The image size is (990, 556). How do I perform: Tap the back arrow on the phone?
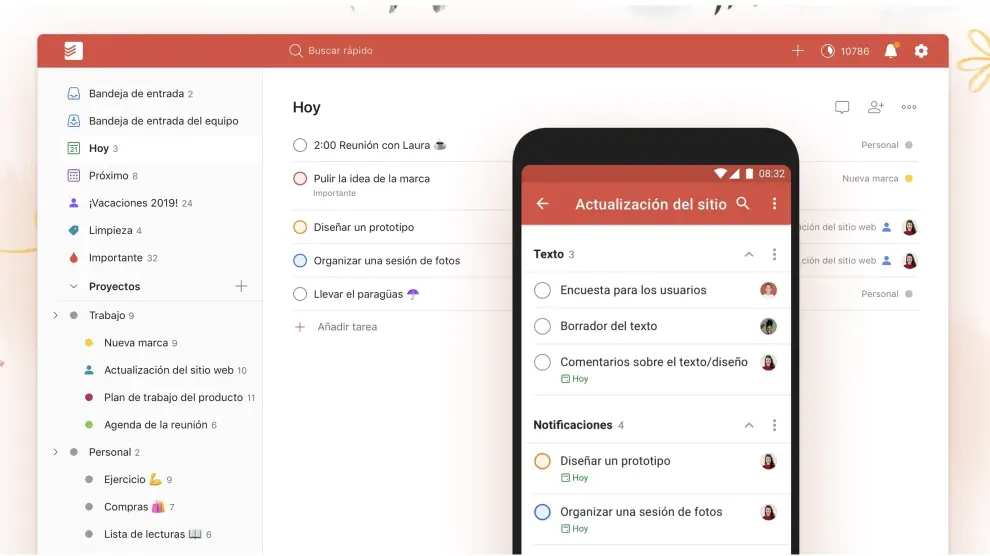click(543, 204)
